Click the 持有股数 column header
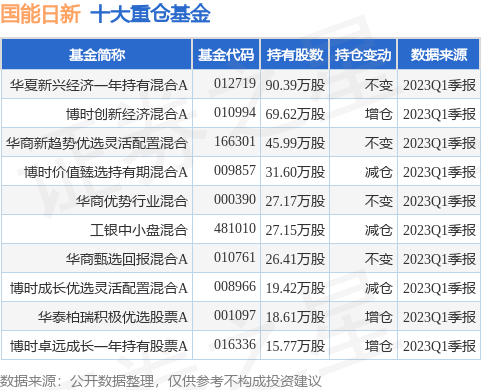 (x=295, y=54)
